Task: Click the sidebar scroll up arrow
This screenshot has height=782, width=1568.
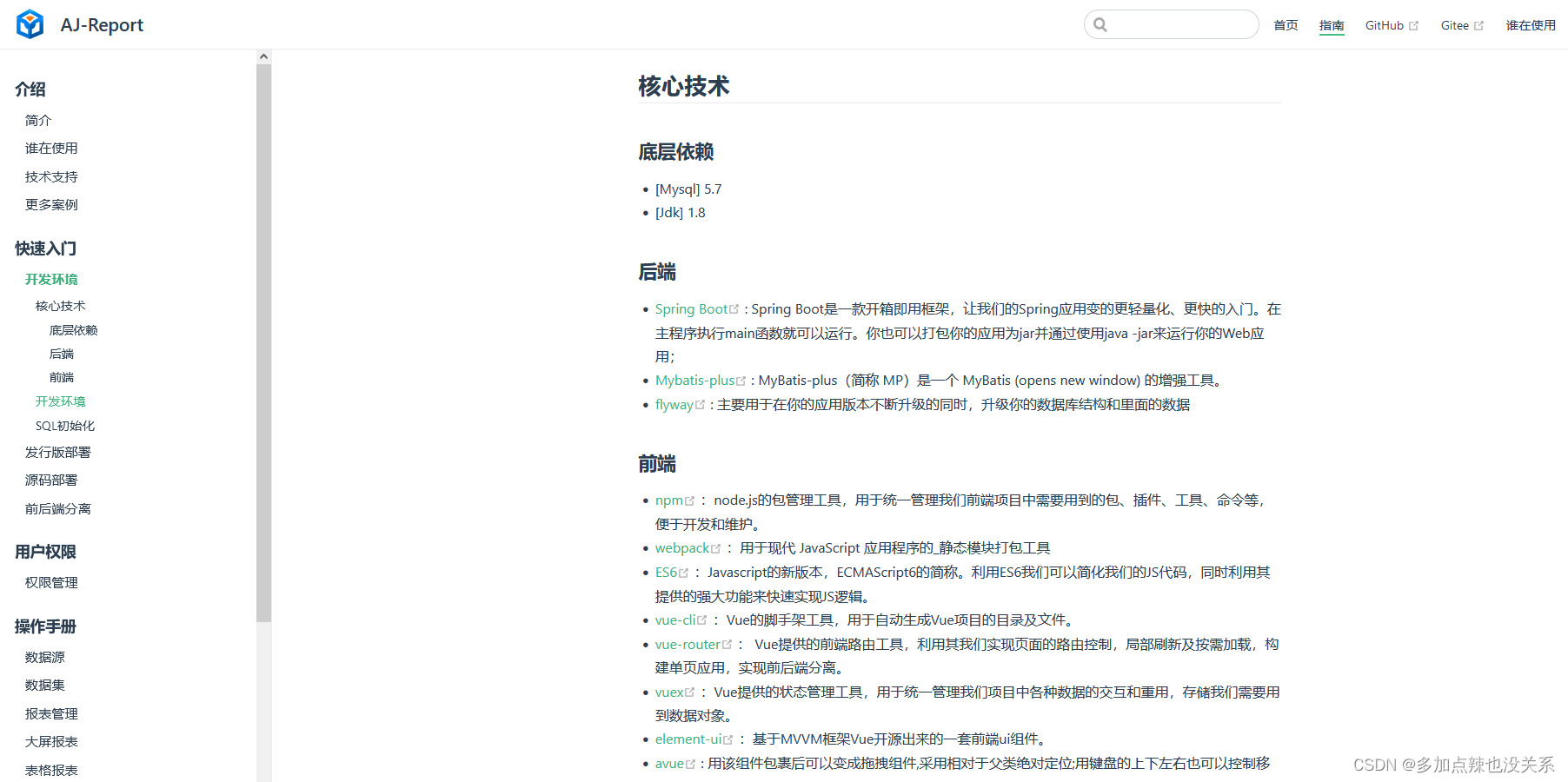Action: coord(263,56)
